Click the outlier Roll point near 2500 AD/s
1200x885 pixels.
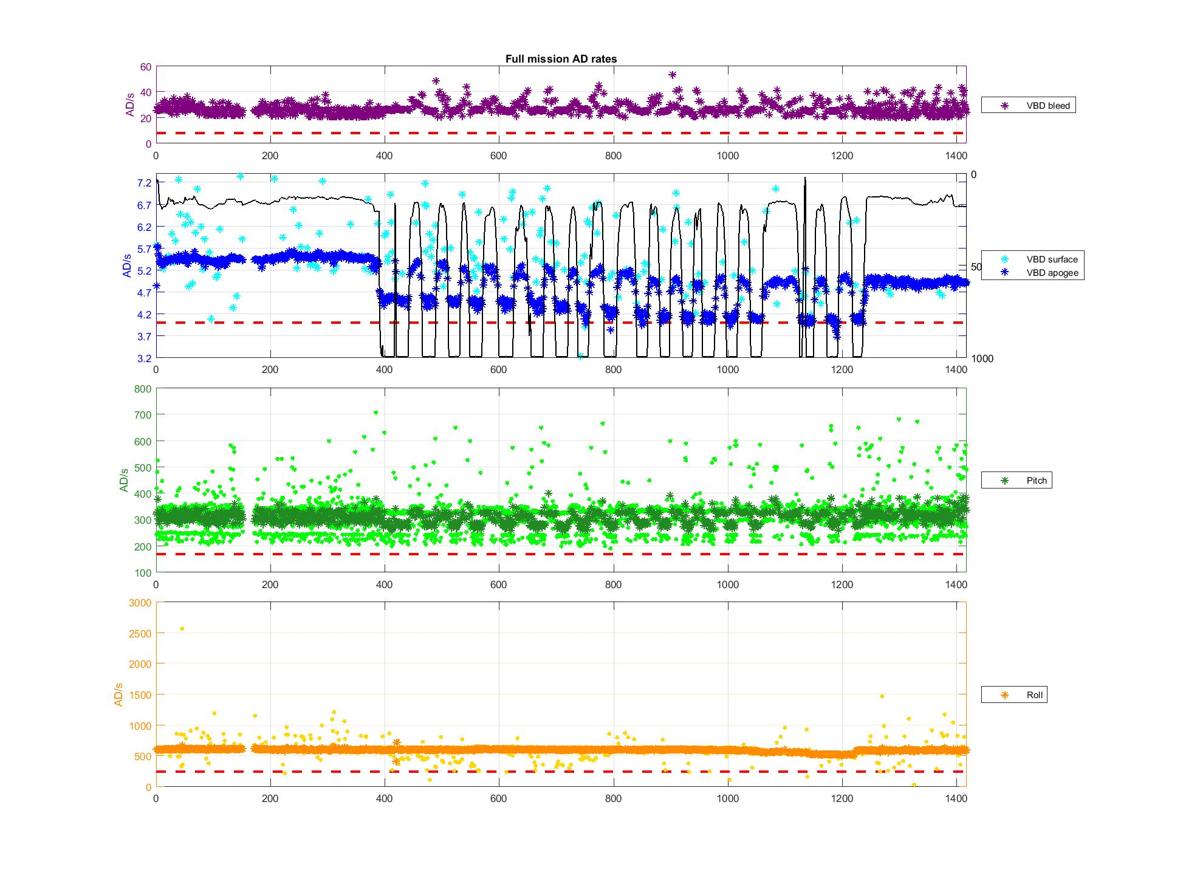(x=181, y=629)
